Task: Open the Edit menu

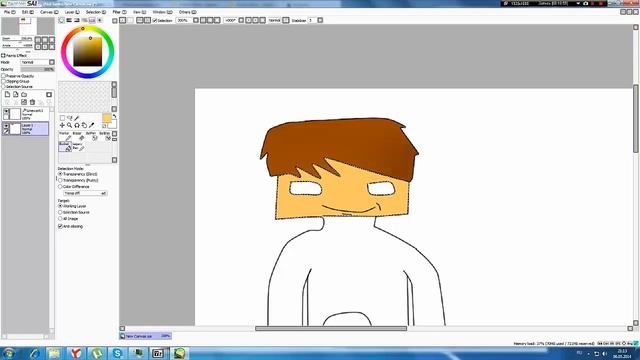Action: click(27, 12)
